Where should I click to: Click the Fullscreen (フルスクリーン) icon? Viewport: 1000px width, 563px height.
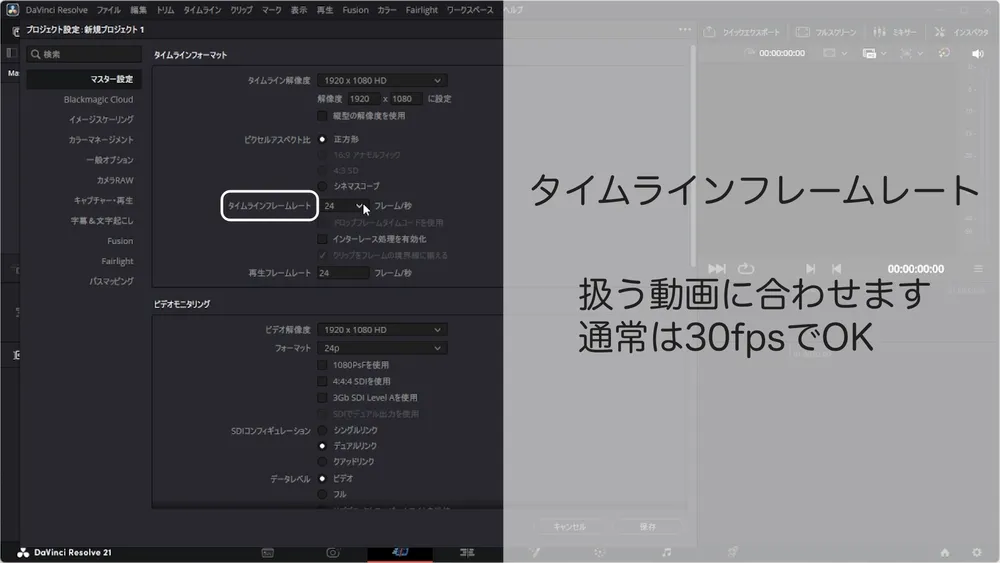[803, 32]
